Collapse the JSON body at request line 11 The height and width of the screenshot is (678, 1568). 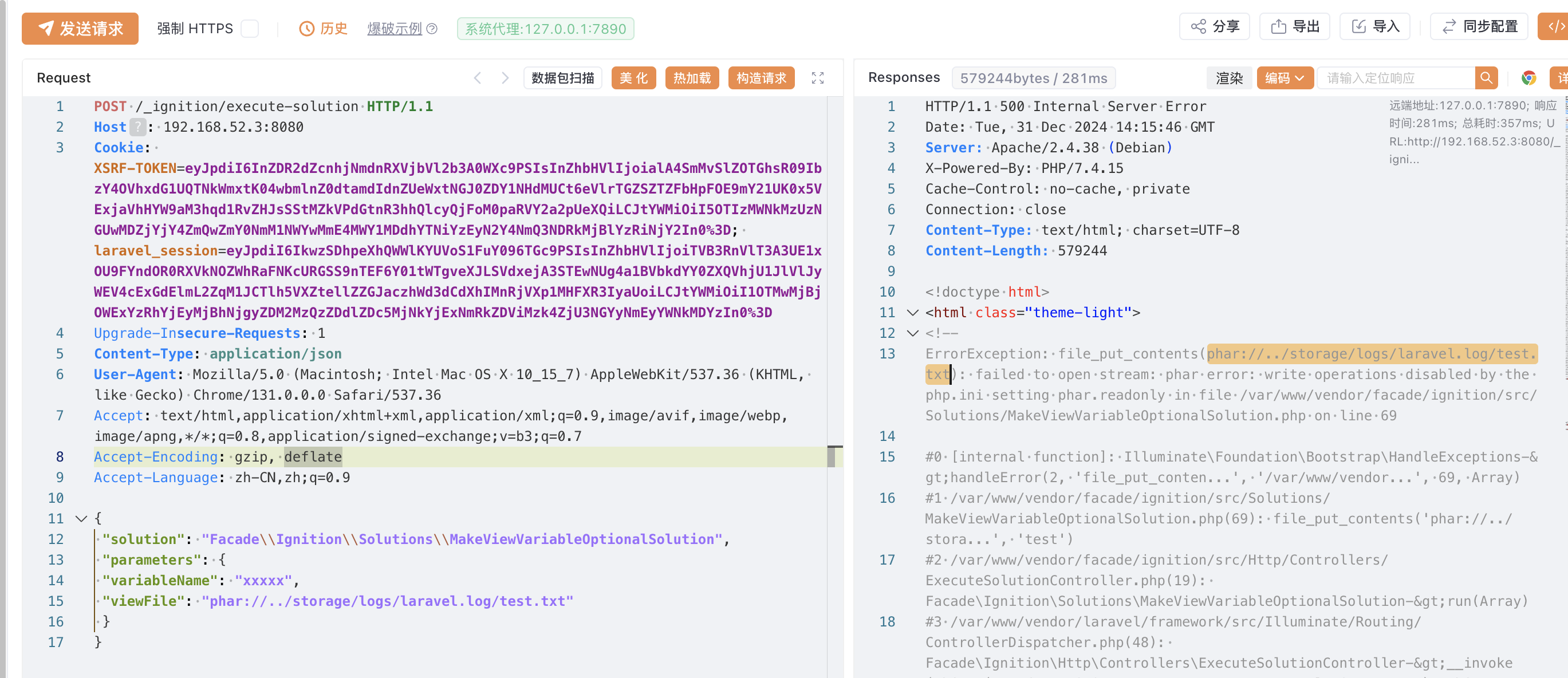click(81, 519)
